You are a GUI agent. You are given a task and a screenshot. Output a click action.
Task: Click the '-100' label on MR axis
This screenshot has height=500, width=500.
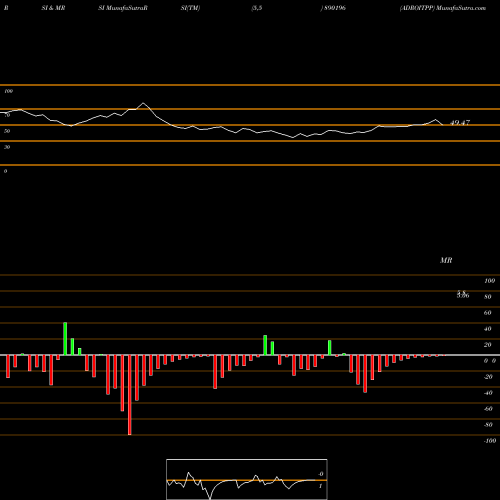[490, 441]
